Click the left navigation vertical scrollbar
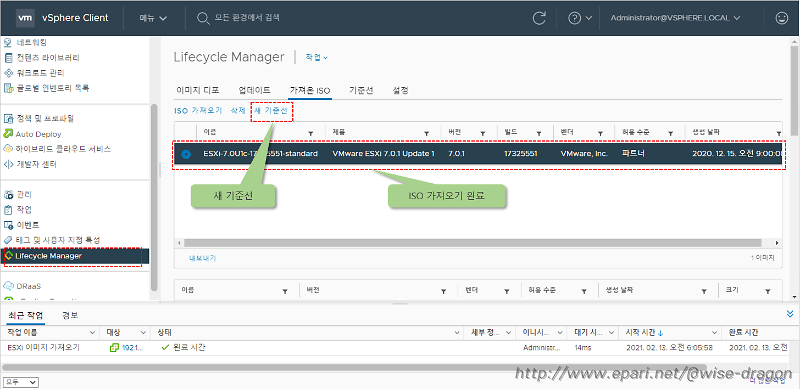The height and width of the screenshot is (389, 800). (154, 197)
